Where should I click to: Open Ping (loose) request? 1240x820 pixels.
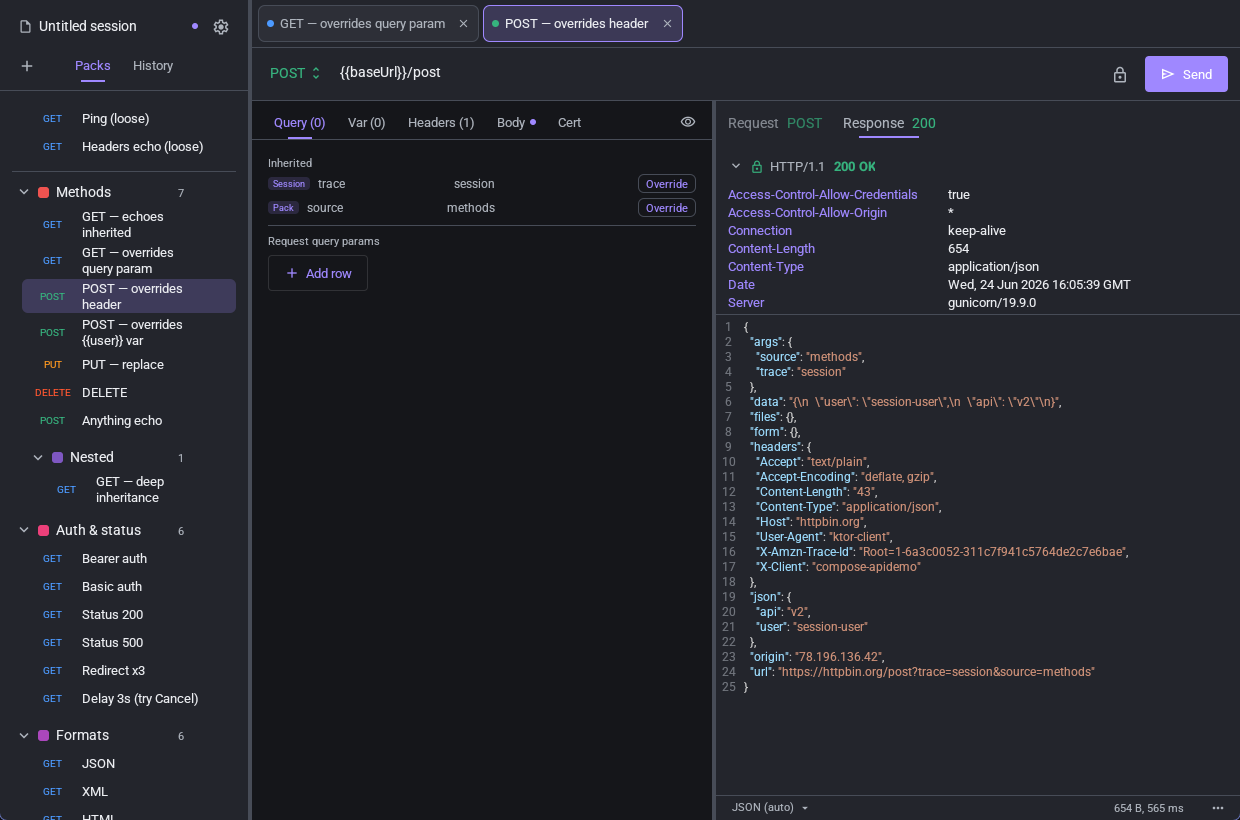tap(129, 119)
